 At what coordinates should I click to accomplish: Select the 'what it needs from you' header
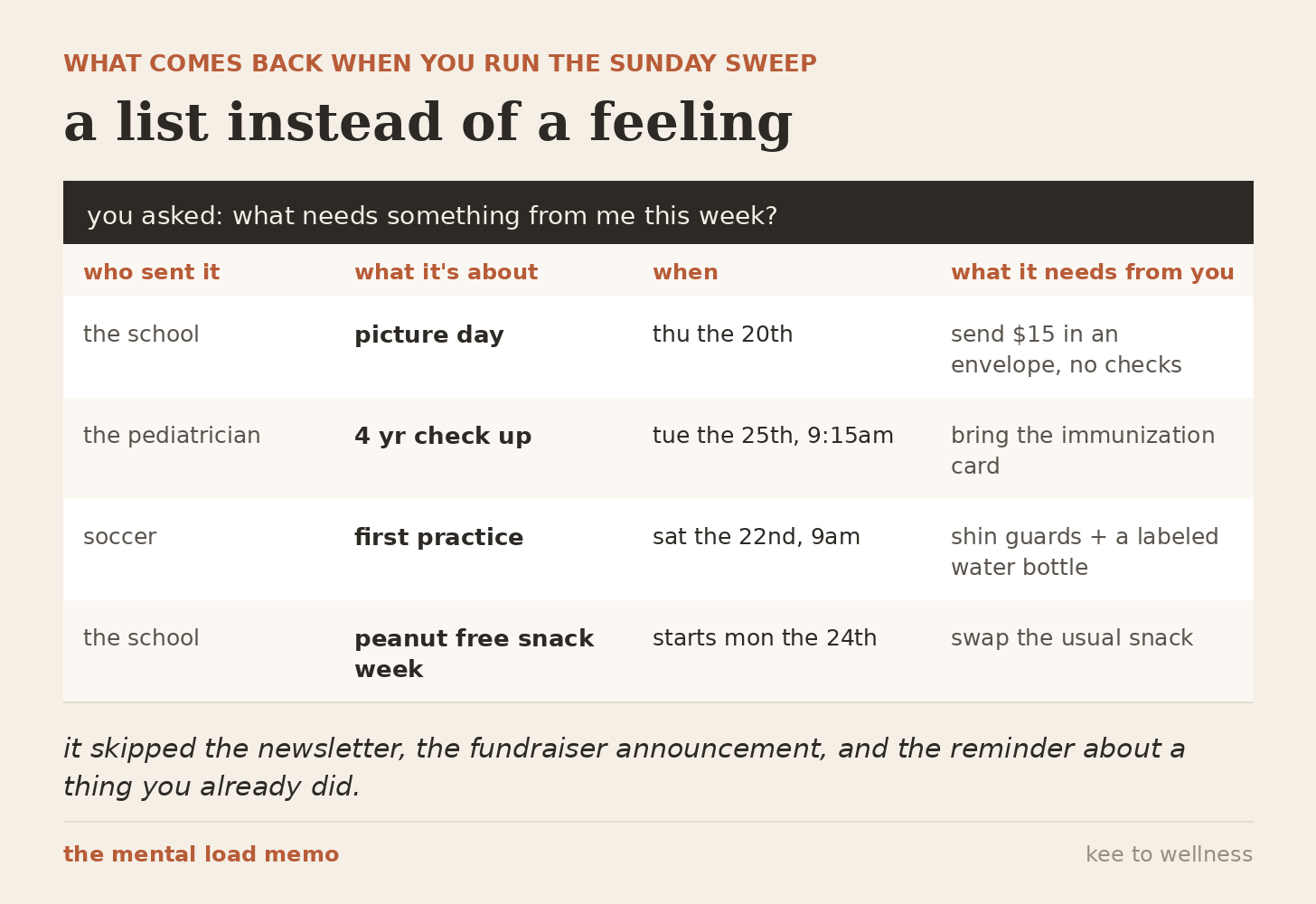click(x=1092, y=272)
